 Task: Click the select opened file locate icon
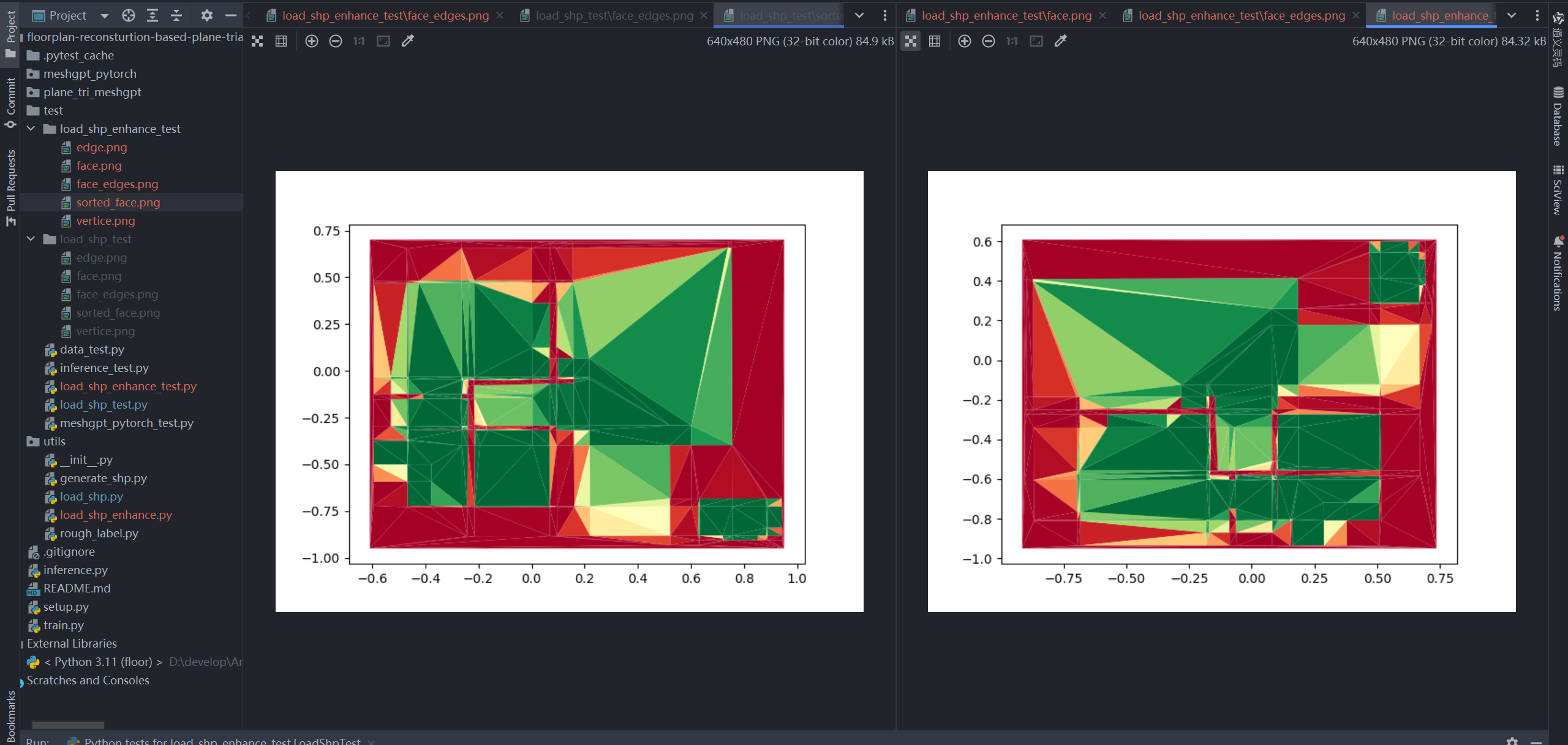coord(128,16)
